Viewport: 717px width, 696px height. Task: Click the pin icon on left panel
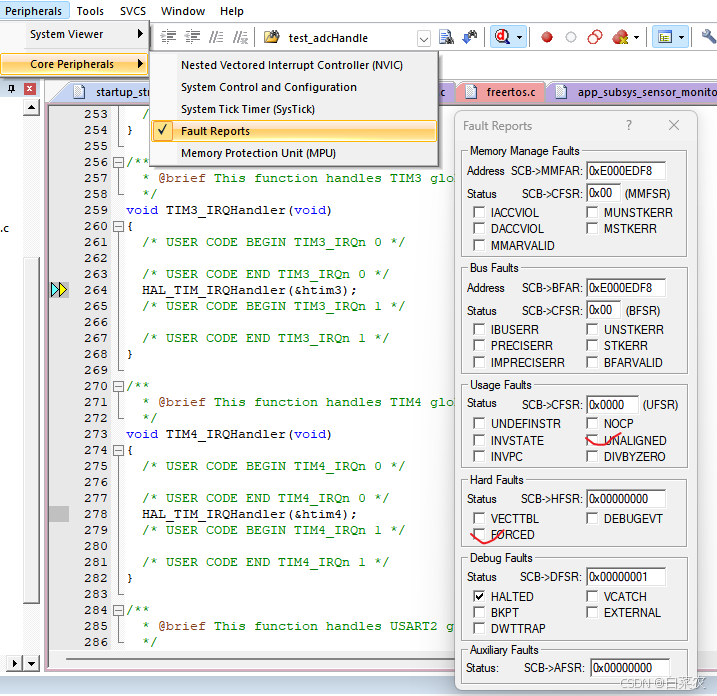pos(11,89)
